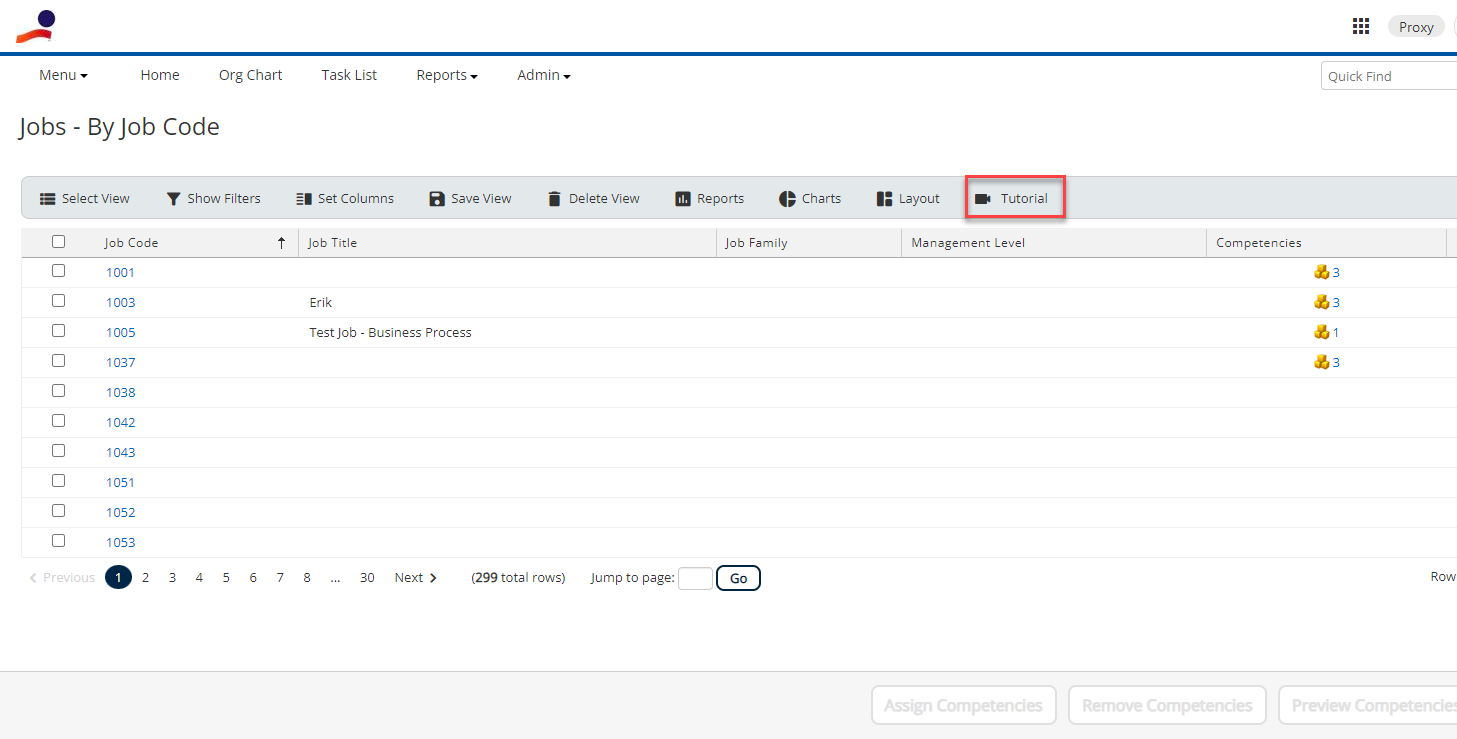
Task: Click the Tutorial video camera icon
Action: [x=983, y=199]
